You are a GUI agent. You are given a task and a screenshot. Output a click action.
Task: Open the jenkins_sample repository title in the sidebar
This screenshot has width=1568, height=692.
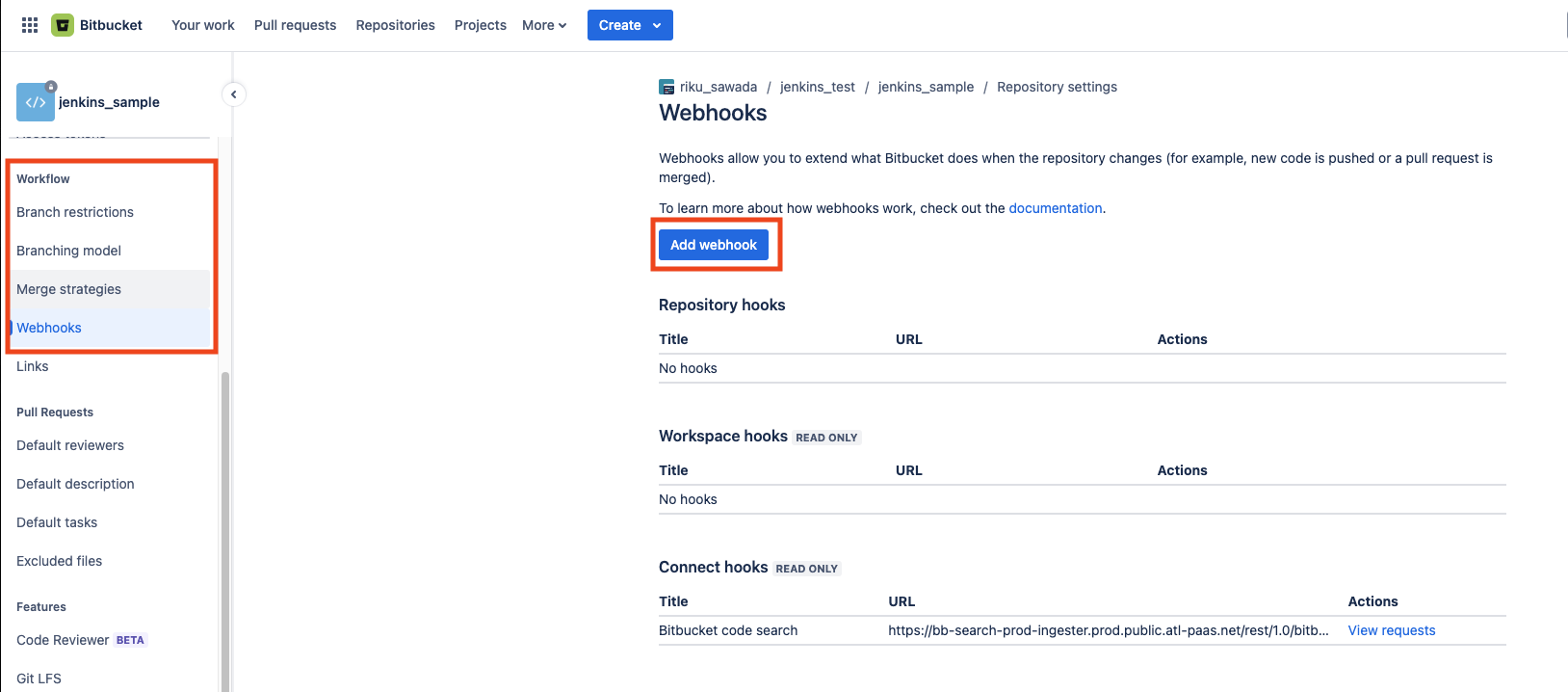pos(109,102)
